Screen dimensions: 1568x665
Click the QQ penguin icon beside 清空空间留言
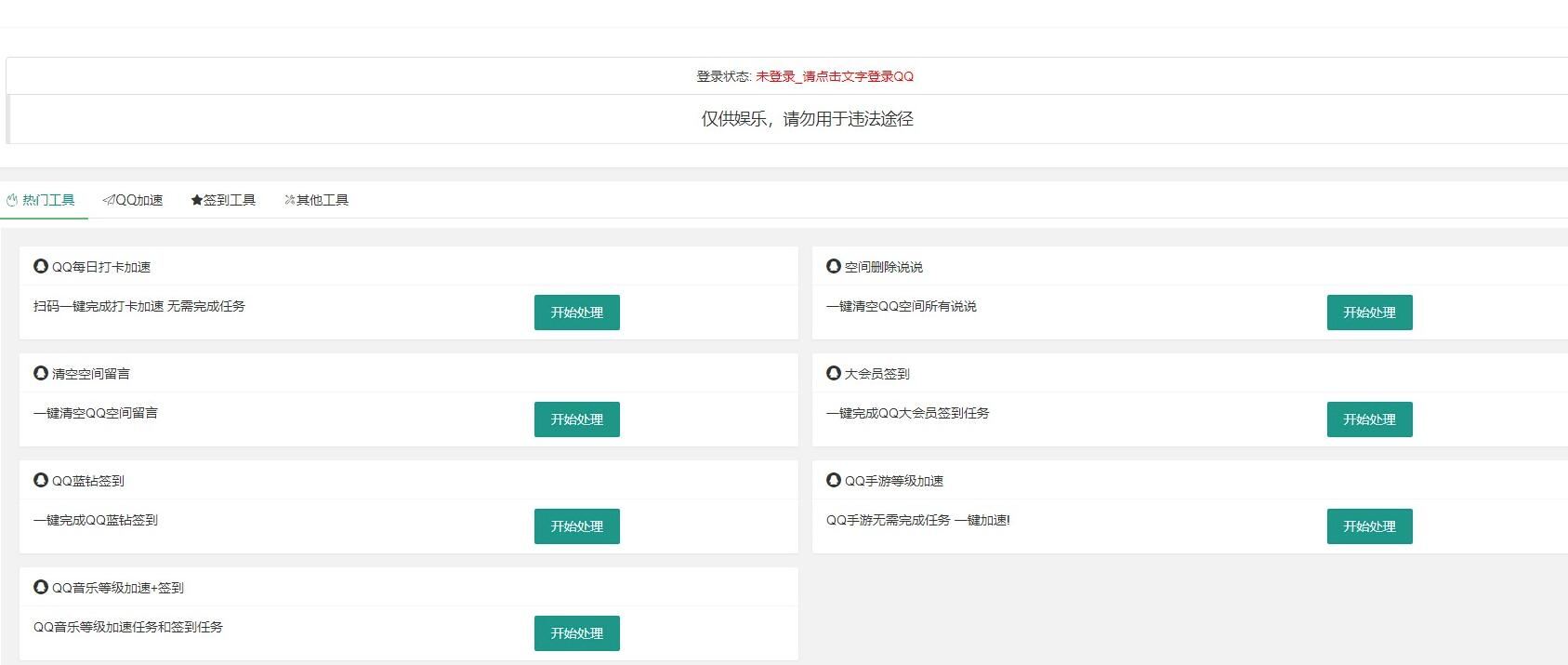[41, 373]
